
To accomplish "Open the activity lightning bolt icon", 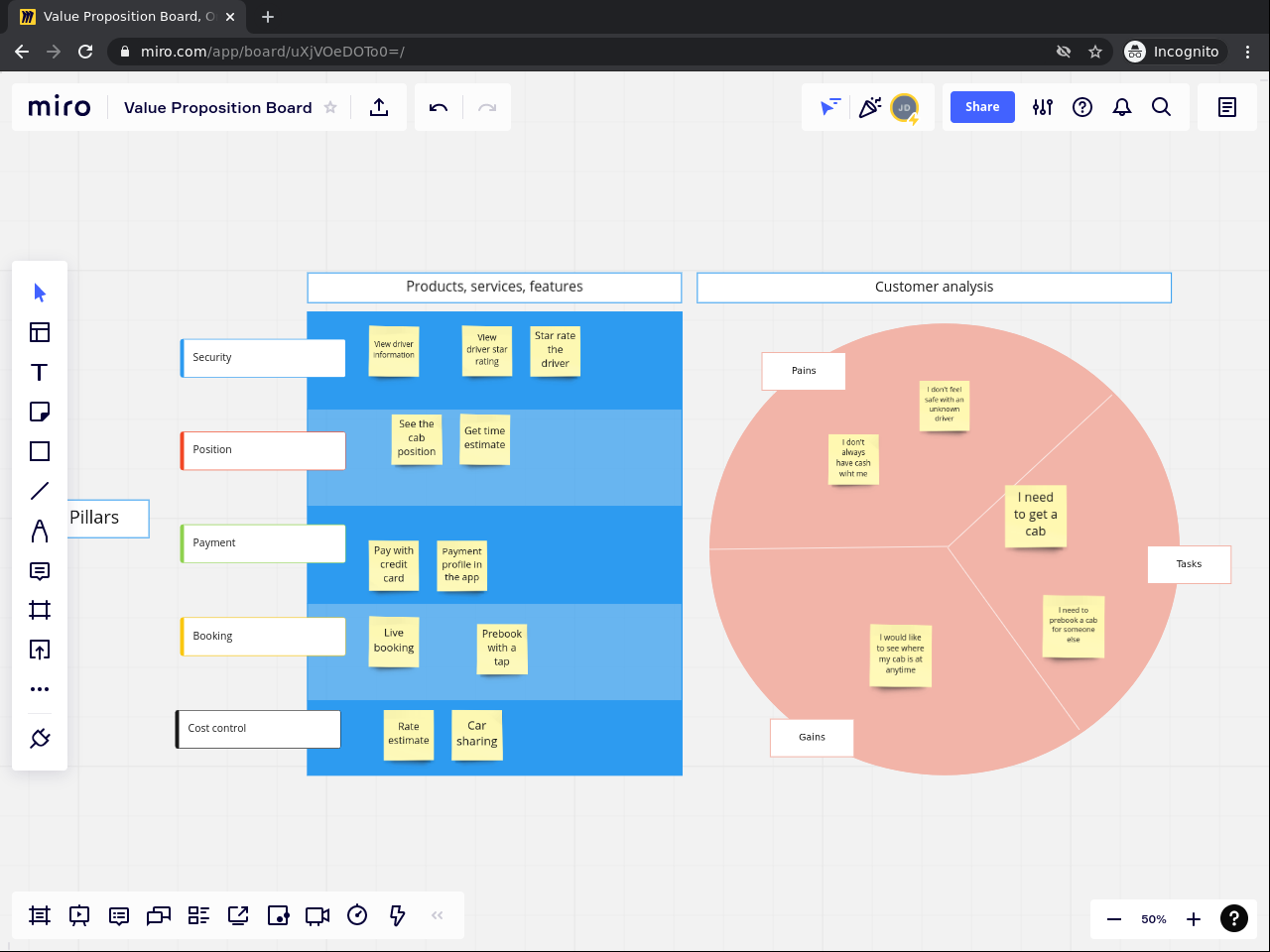I will pyautogui.click(x=397, y=915).
